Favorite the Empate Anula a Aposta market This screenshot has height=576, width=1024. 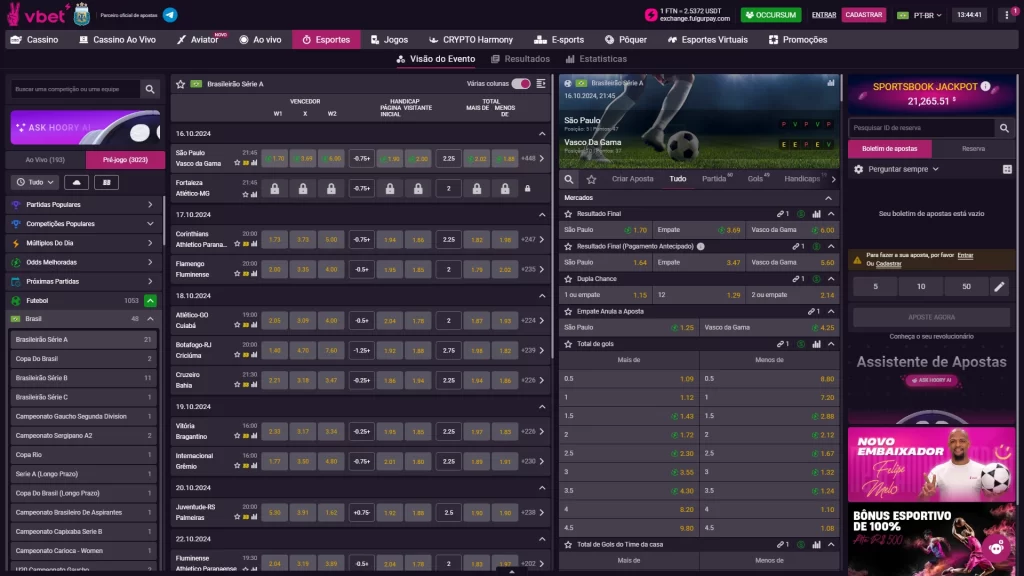568,312
